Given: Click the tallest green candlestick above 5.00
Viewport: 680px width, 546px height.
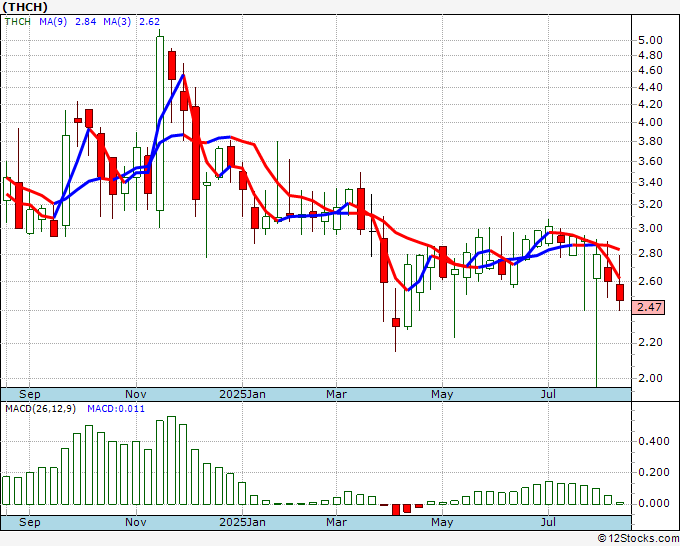Looking at the screenshot, I should 160,124.
